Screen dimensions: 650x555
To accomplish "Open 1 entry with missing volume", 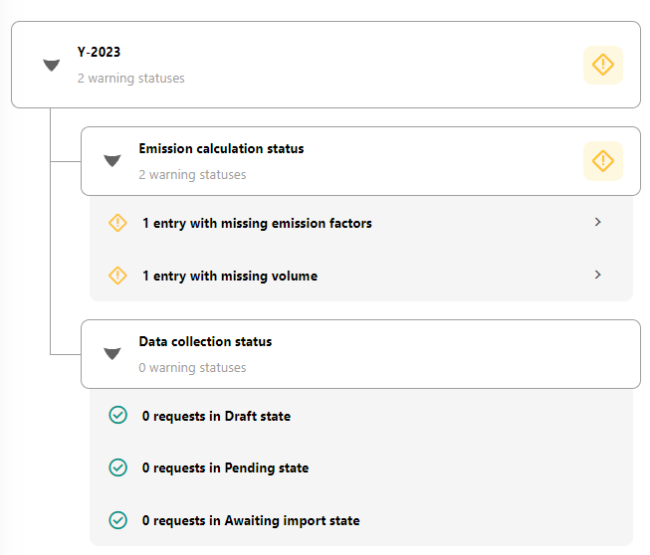I will pyautogui.click(x=230, y=276).
